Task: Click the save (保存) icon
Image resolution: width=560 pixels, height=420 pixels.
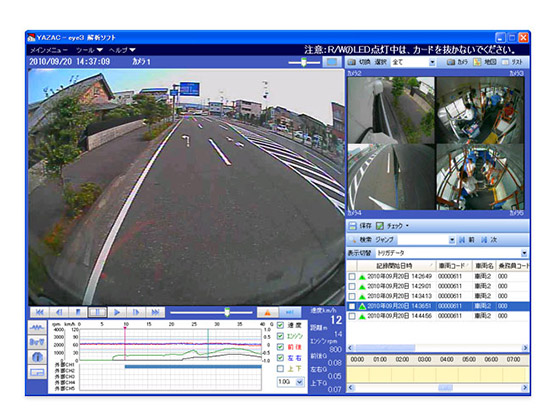Action: (352, 226)
